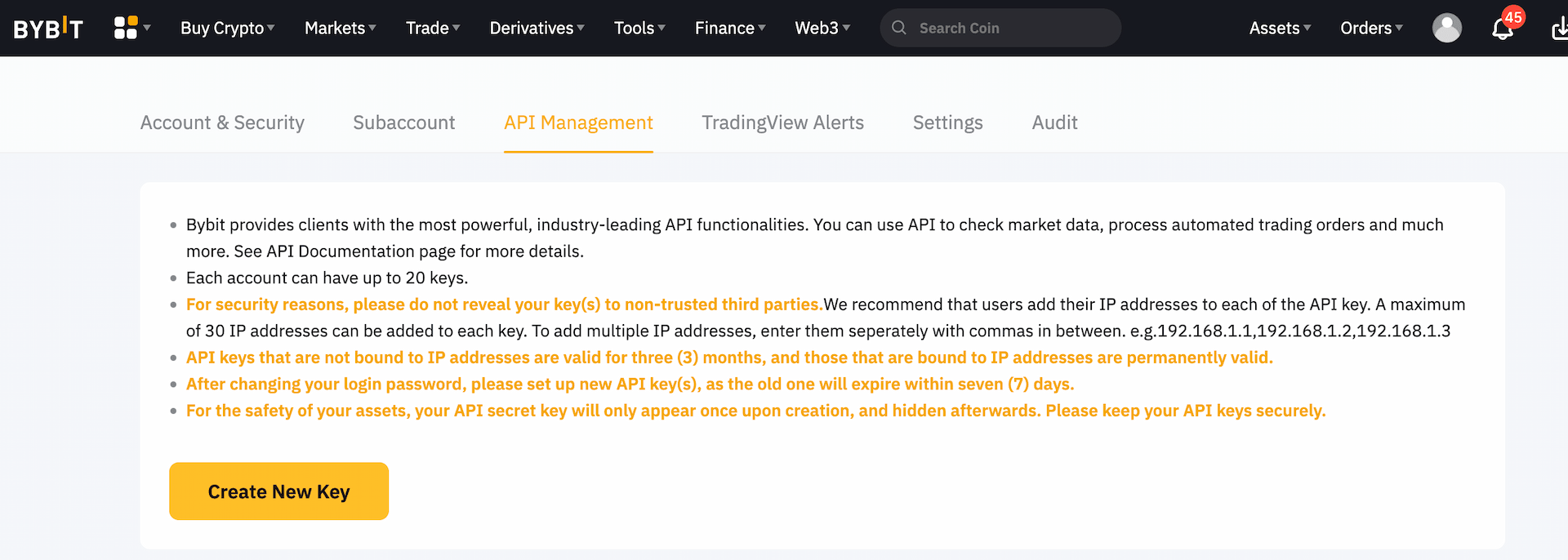The width and height of the screenshot is (1568, 560).
Task: Click the search magnifier icon
Action: [x=898, y=28]
